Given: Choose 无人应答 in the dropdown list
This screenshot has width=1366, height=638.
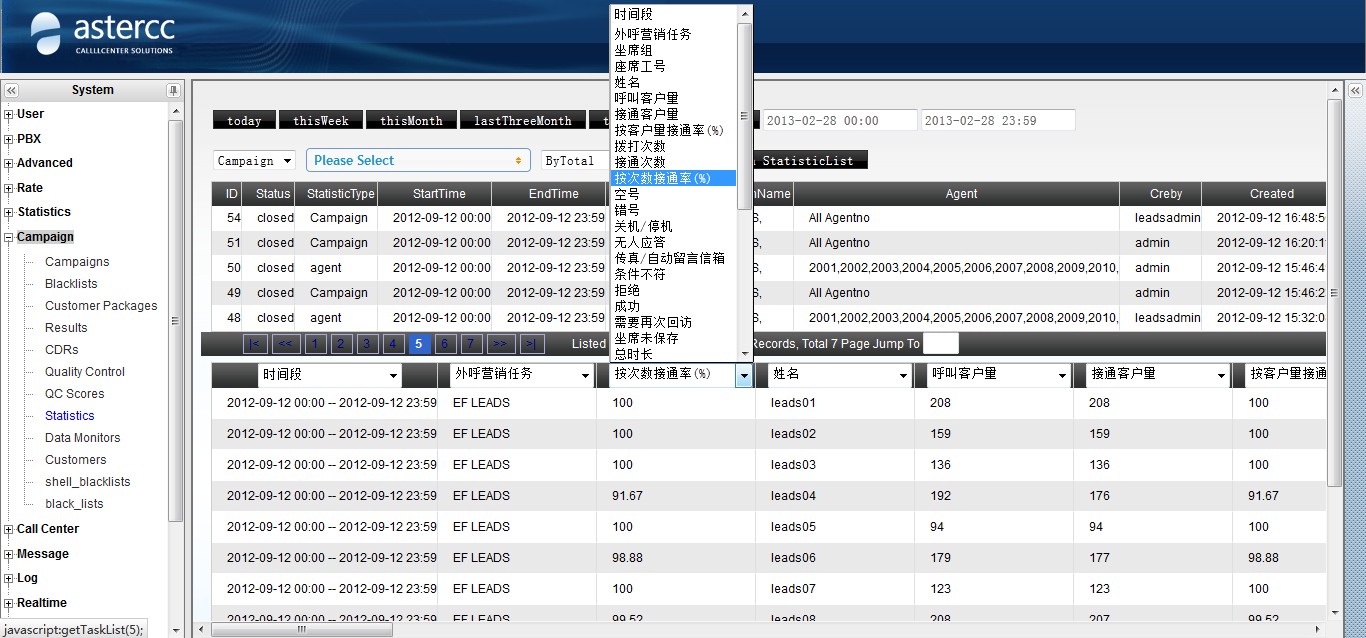Looking at the screenshot, I should tap(640, 242).
